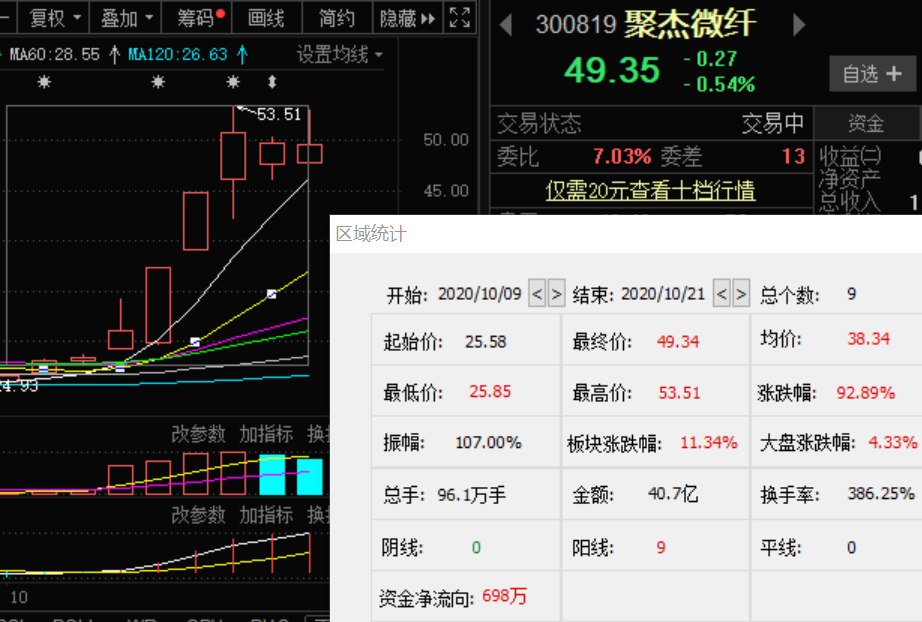Switch to 简约 simple mode
The width and height of the screenshot is (922, 622).
tap(337, 18)
